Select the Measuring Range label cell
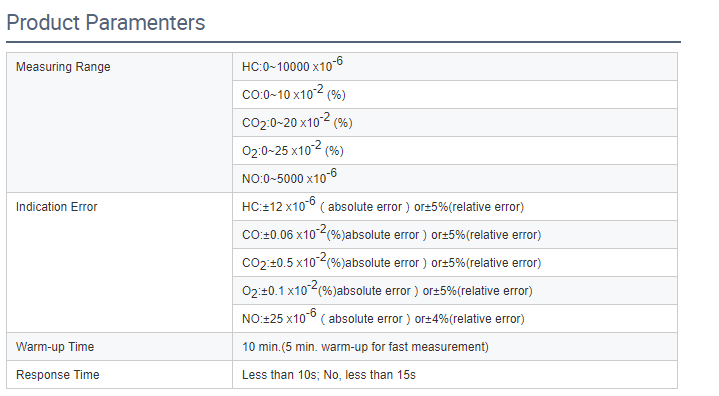 (x=119, y=122)
